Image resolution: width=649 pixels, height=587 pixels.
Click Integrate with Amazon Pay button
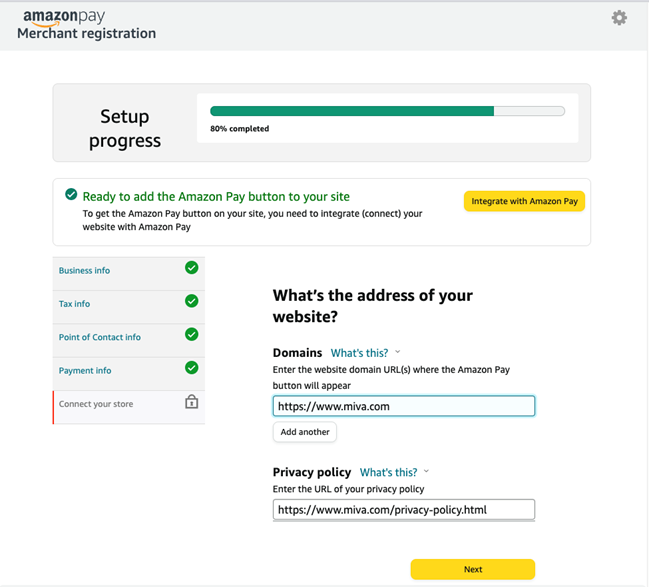point(524,201)
